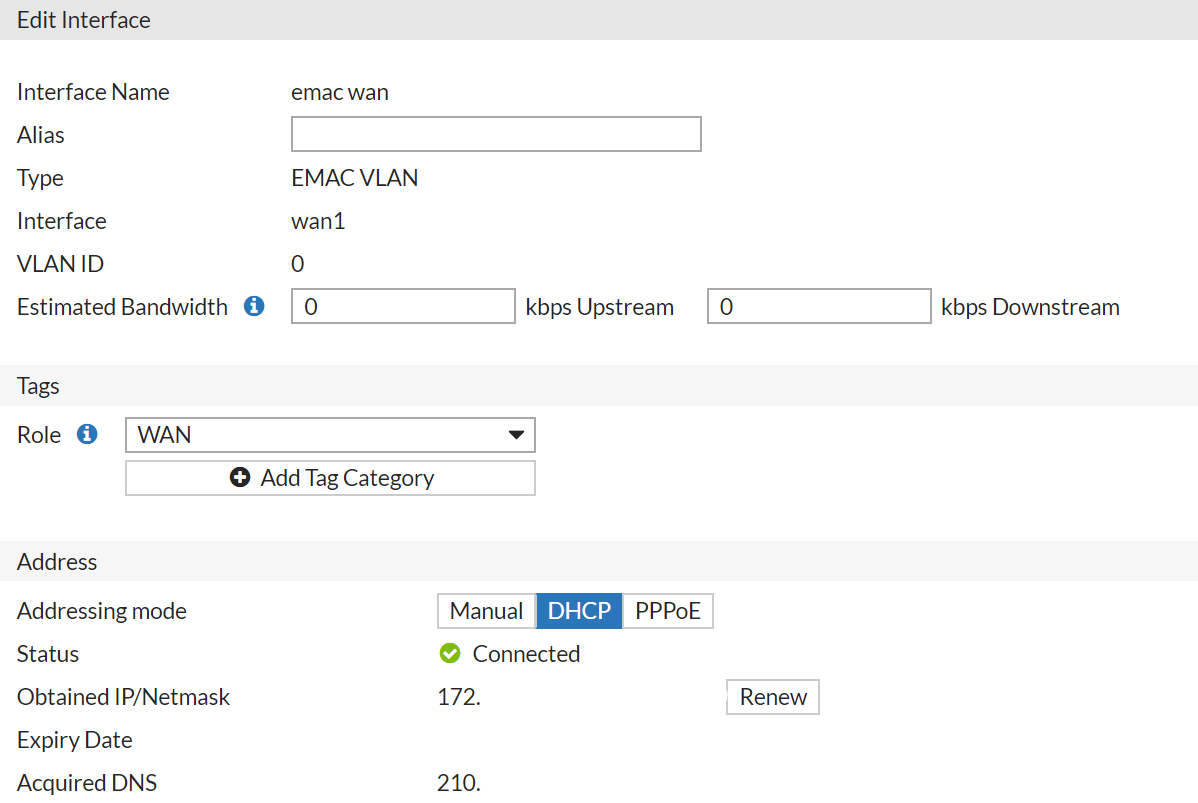Click the wan1 interface value
This screenshot has height=803, width=1198.
(x=318, y=221)
